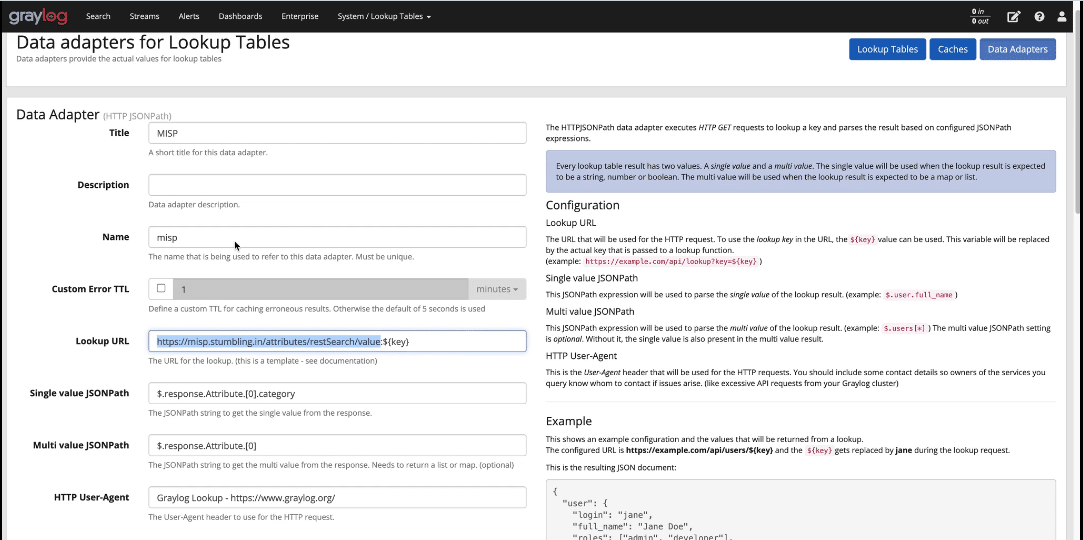Open the Alerts page

click(x=189, y=17)
